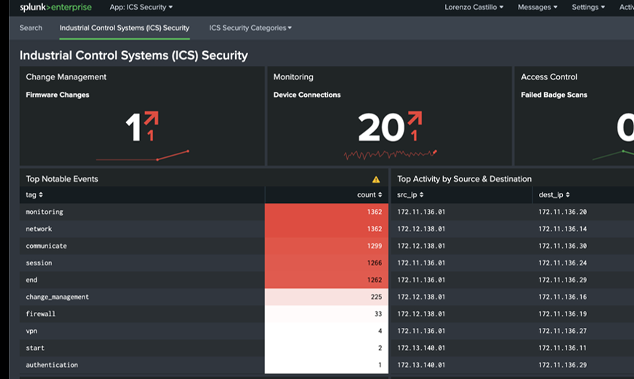
Task: Open the Lorenzo Castillo user menu
Action: (474, 7)
